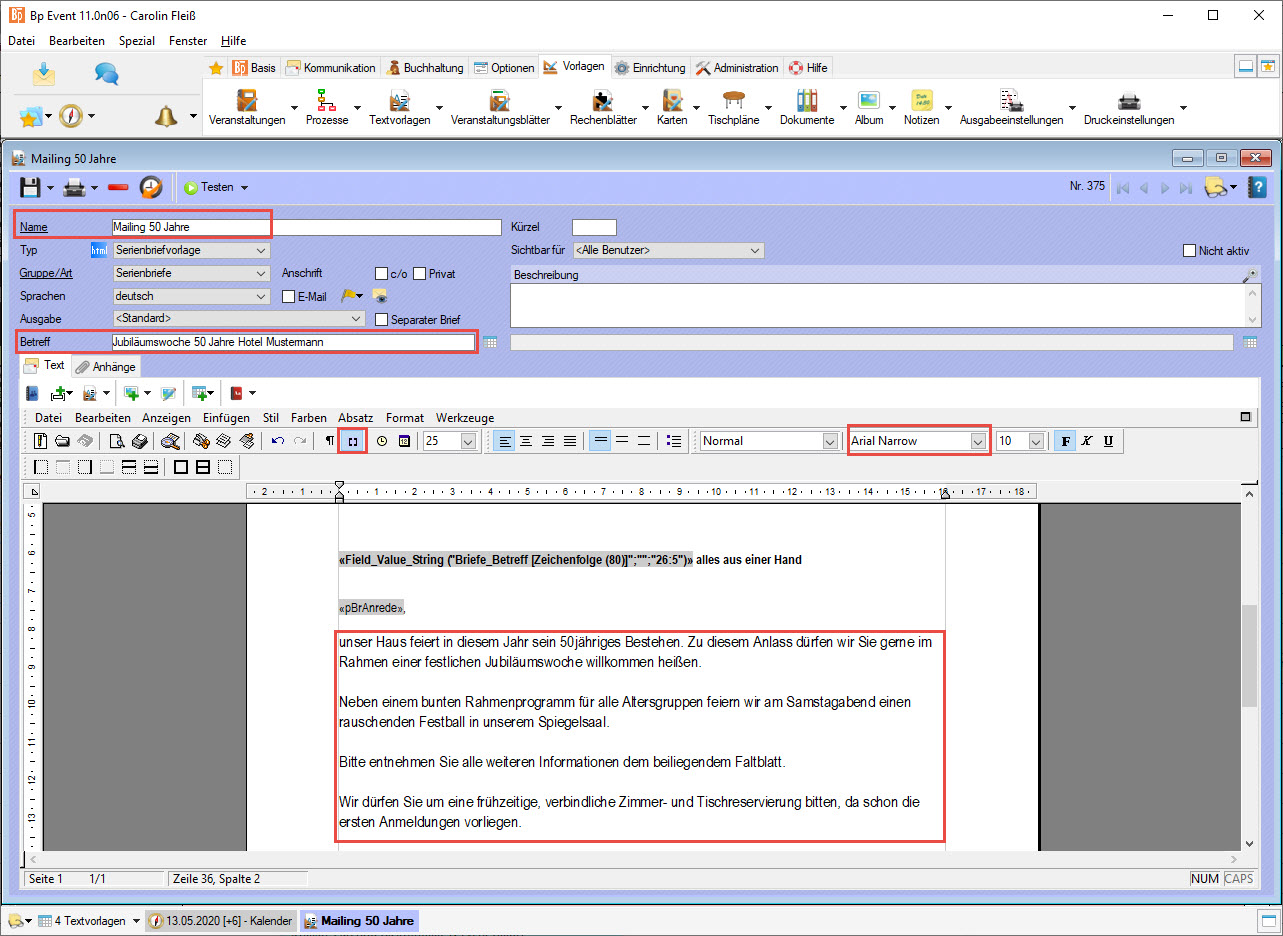The height and width of the screenshot is (936, 1283).
Task: Open the Absatz editor menu
Action: pos(355,418)
